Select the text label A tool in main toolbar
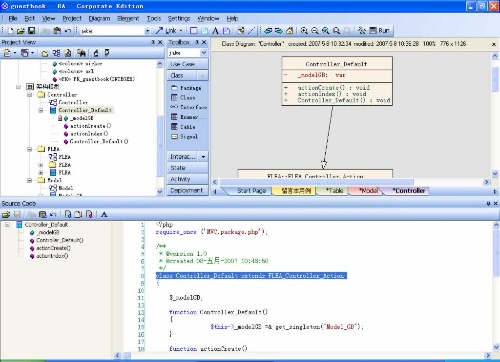500x362 pixels. 215,31
